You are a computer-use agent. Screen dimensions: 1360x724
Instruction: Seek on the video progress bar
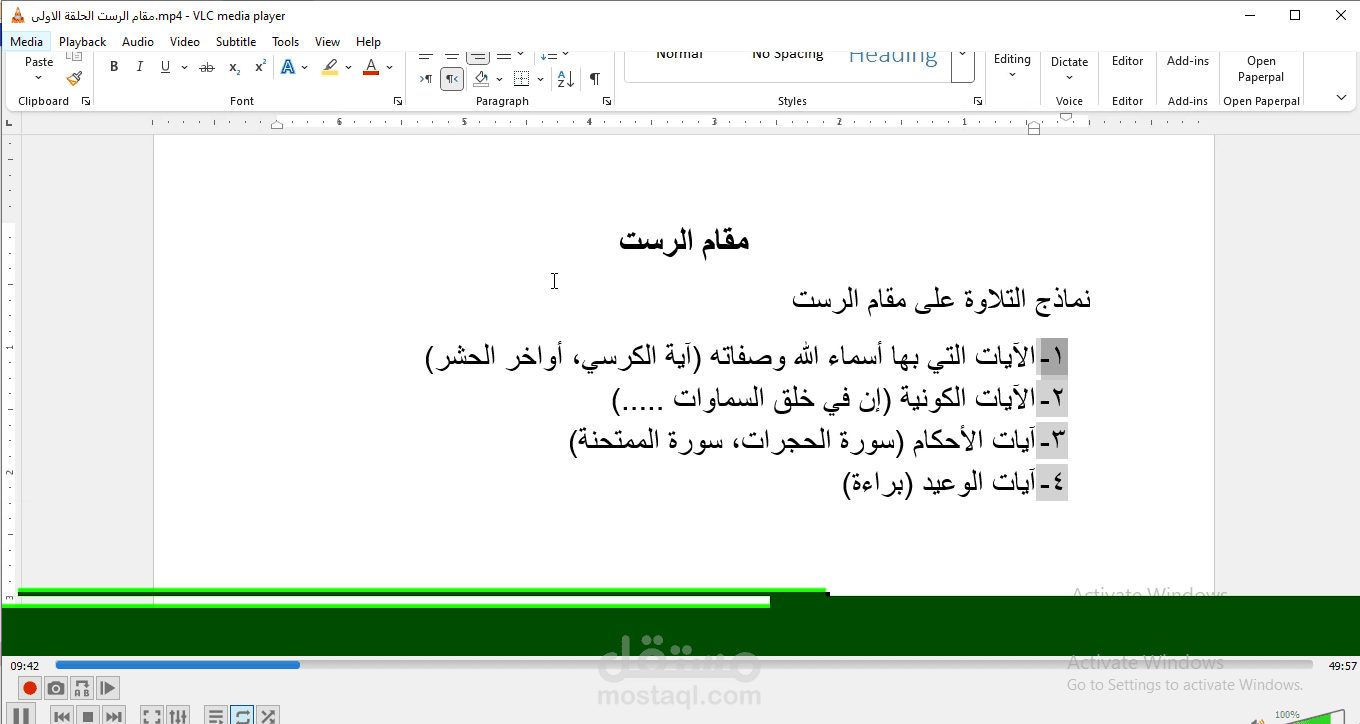684,665
